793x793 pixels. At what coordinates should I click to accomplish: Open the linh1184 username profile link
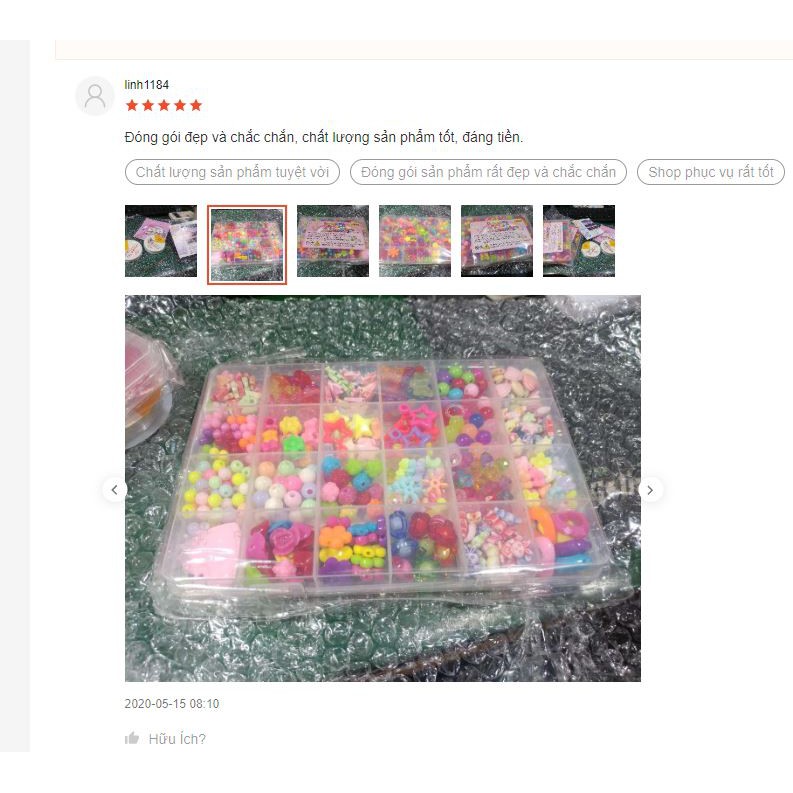(x=147, y=84)
